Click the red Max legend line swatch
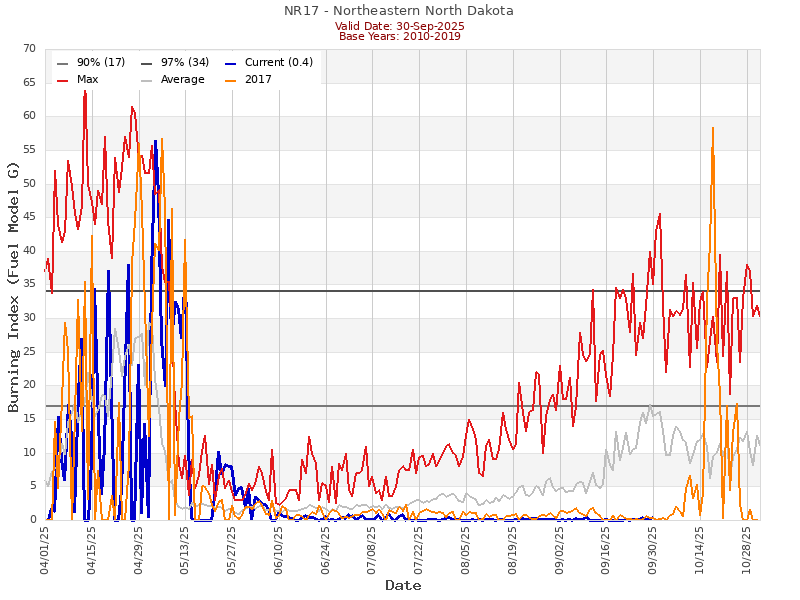Image resolution: width=800 pixels, height=600 pixels. pos(63,80)
